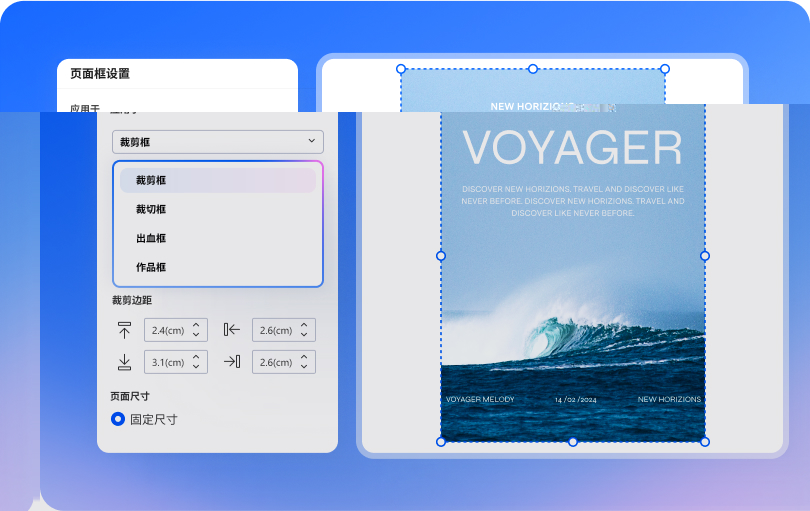Click the 2.4(cm) top margin input field

coord(165,330)
